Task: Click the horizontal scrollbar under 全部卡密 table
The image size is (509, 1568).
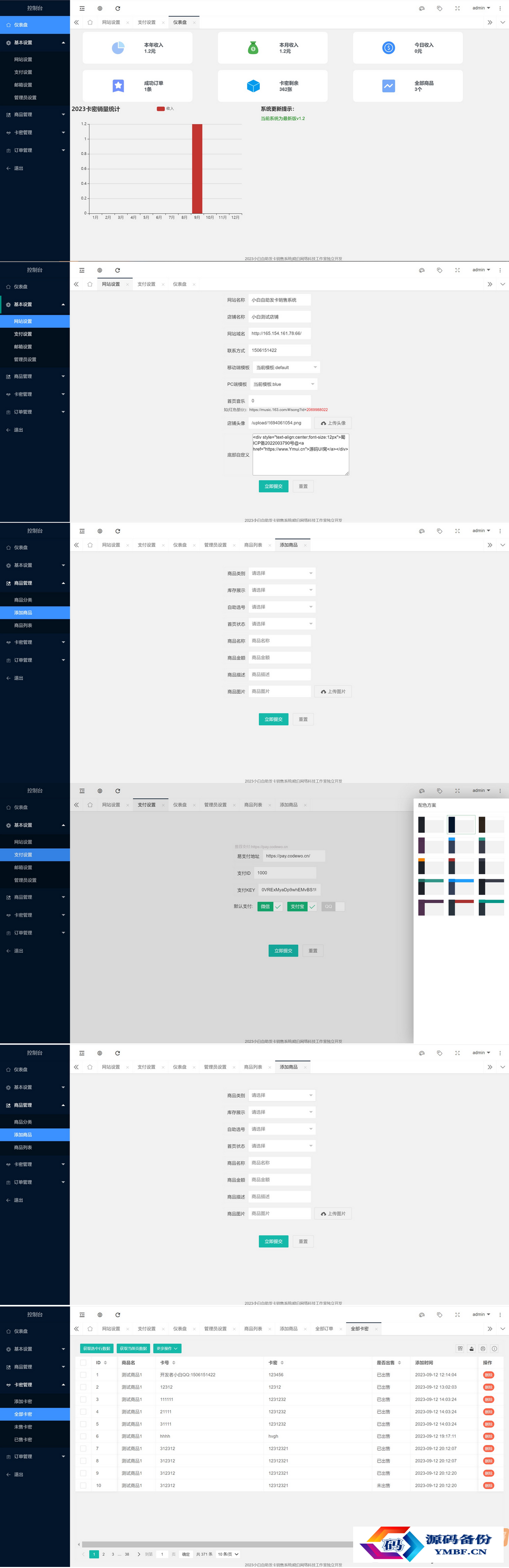Action: click(x=219, y=1544)
